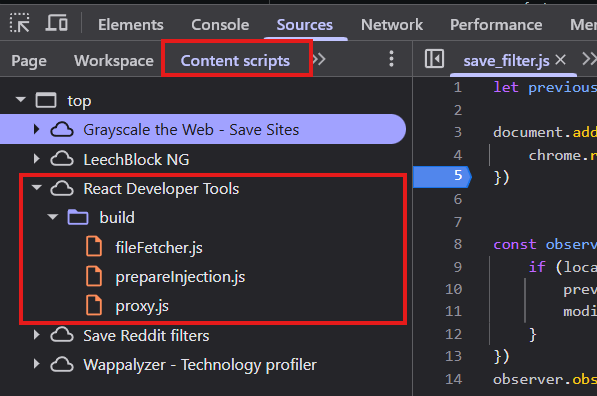The image size is (597, 396).
Task: Select the Content scripts sub-tab
Action: click(x=235, y=61)
